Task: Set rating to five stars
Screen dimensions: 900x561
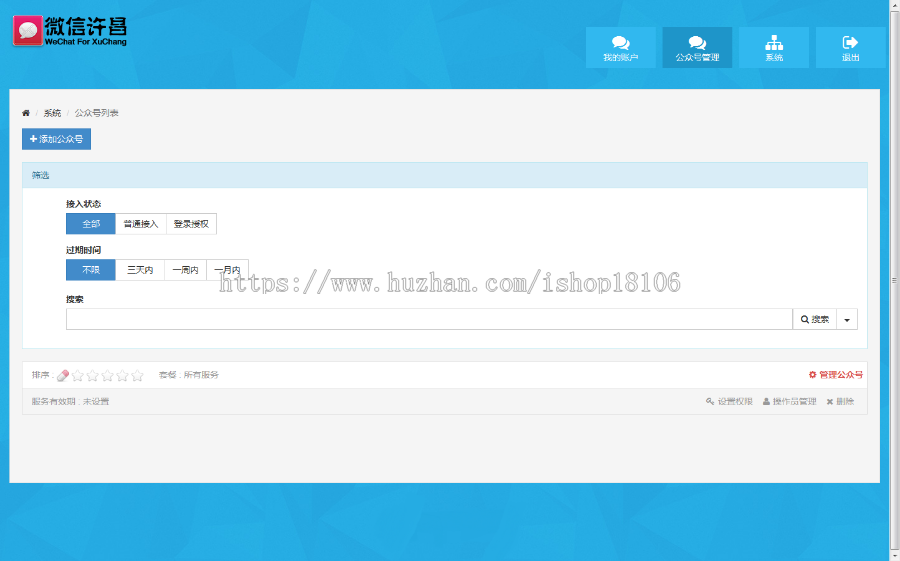Action: (137, 376)
